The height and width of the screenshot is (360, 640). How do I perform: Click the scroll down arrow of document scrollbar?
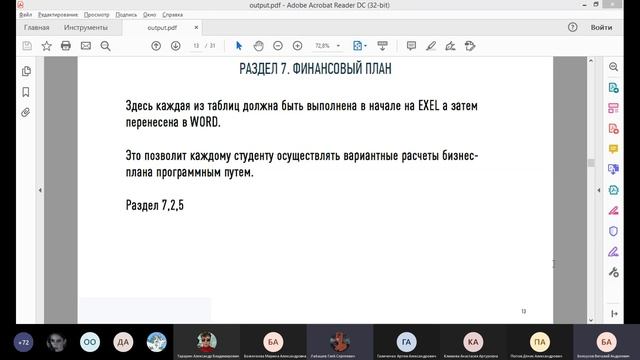coord(591,320)
